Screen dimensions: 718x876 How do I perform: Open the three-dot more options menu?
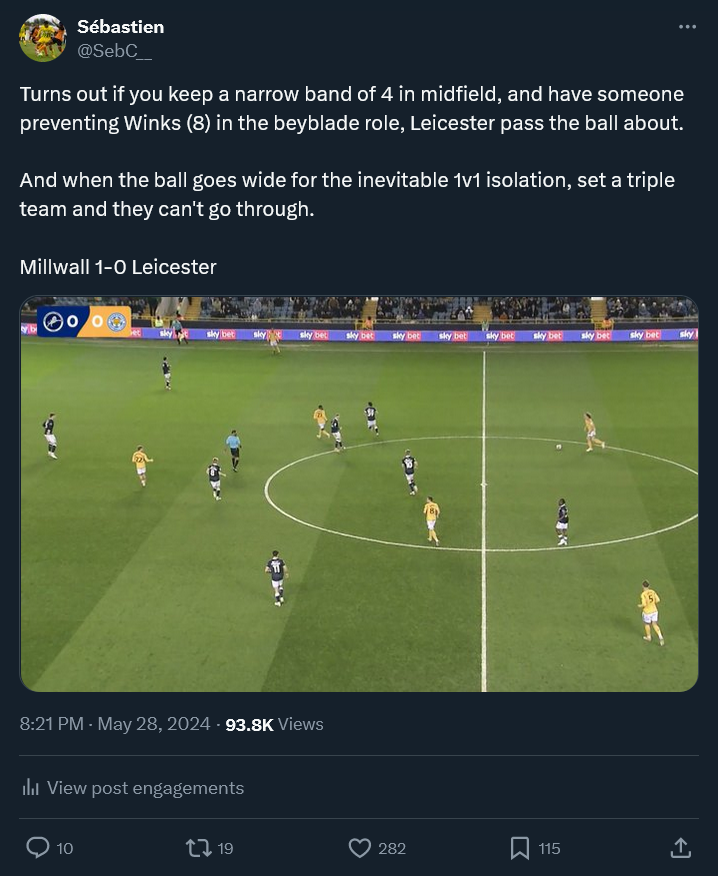point(687,27)
